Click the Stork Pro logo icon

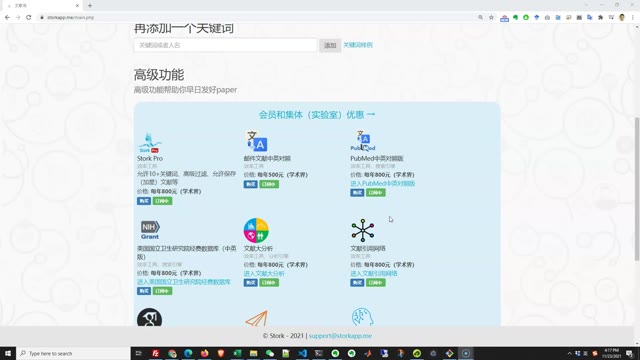coord(149,142)
